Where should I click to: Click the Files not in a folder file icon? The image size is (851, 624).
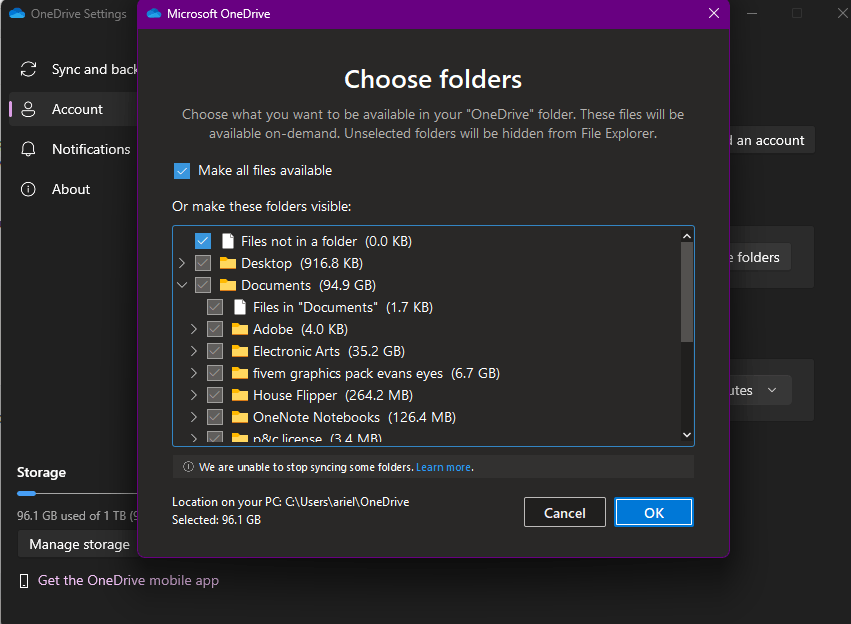[x=228, y=241]
